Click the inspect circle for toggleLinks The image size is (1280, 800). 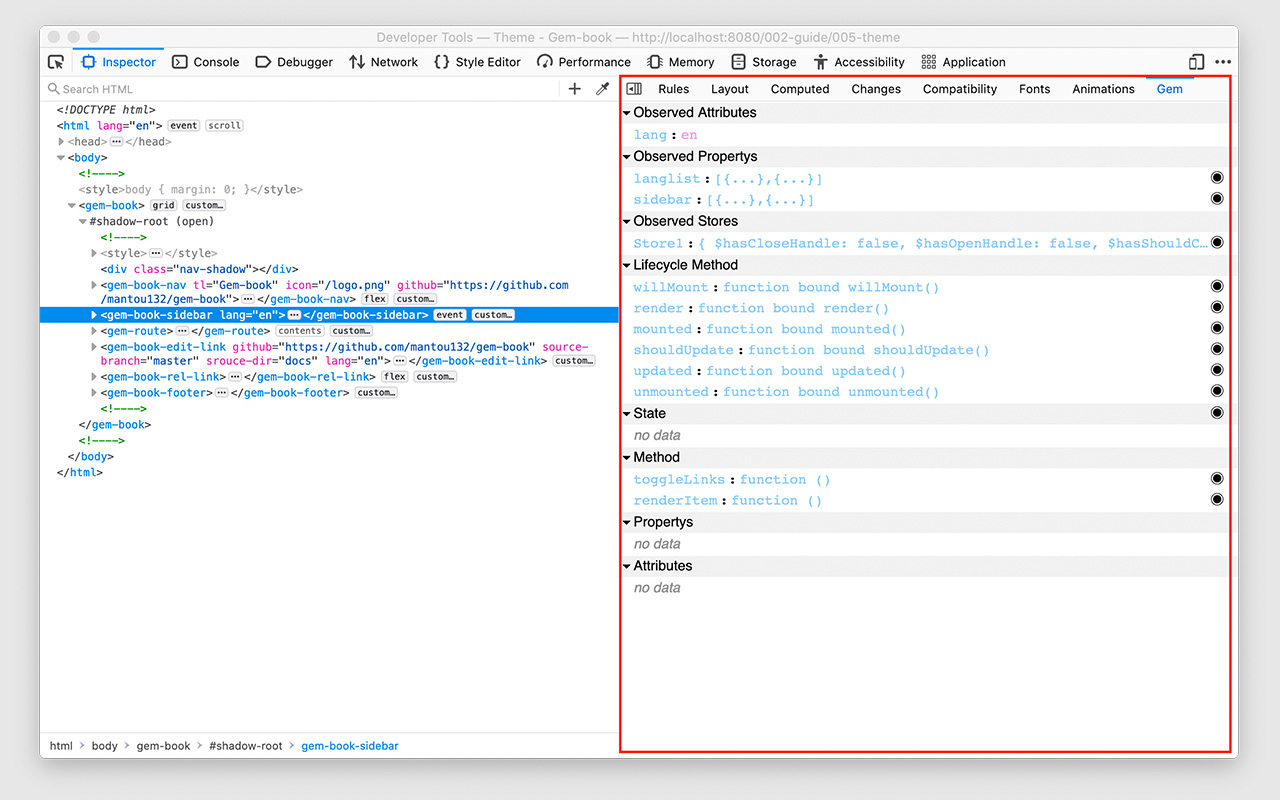point(1217,479)
